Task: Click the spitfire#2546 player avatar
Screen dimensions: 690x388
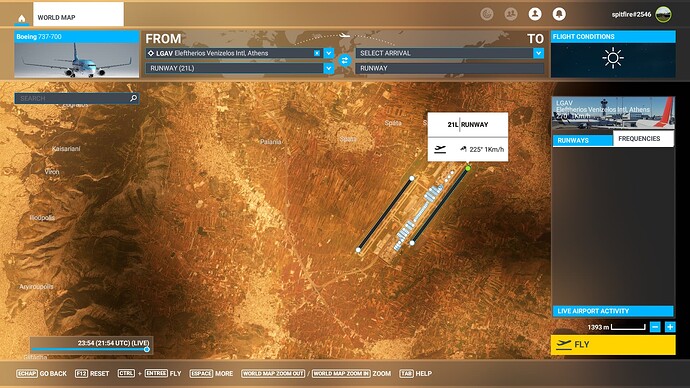Action: (x=663, y=15)
